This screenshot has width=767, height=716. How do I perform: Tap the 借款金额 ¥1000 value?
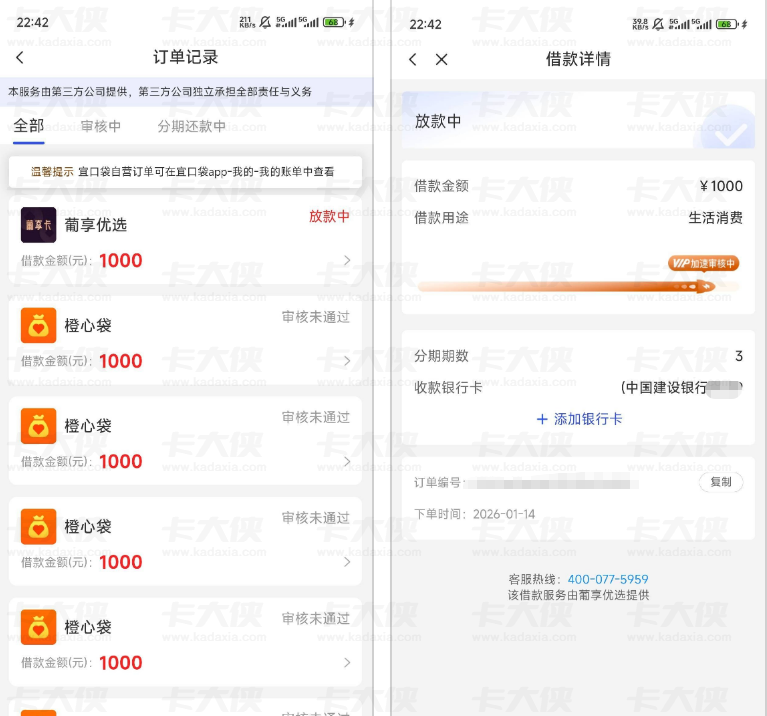pos(721,186)
